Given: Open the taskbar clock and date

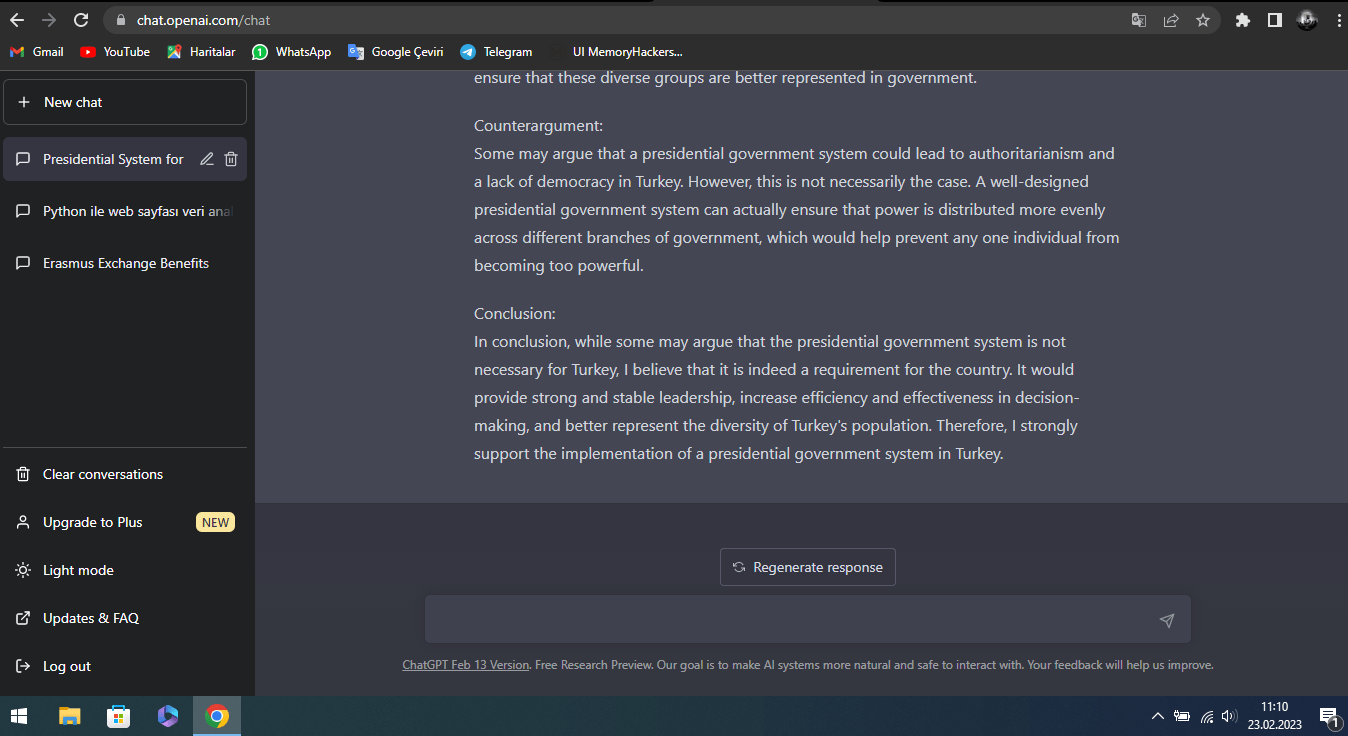Looking at the screenshot, I should pyautogui.click(x=1275, y=716).
